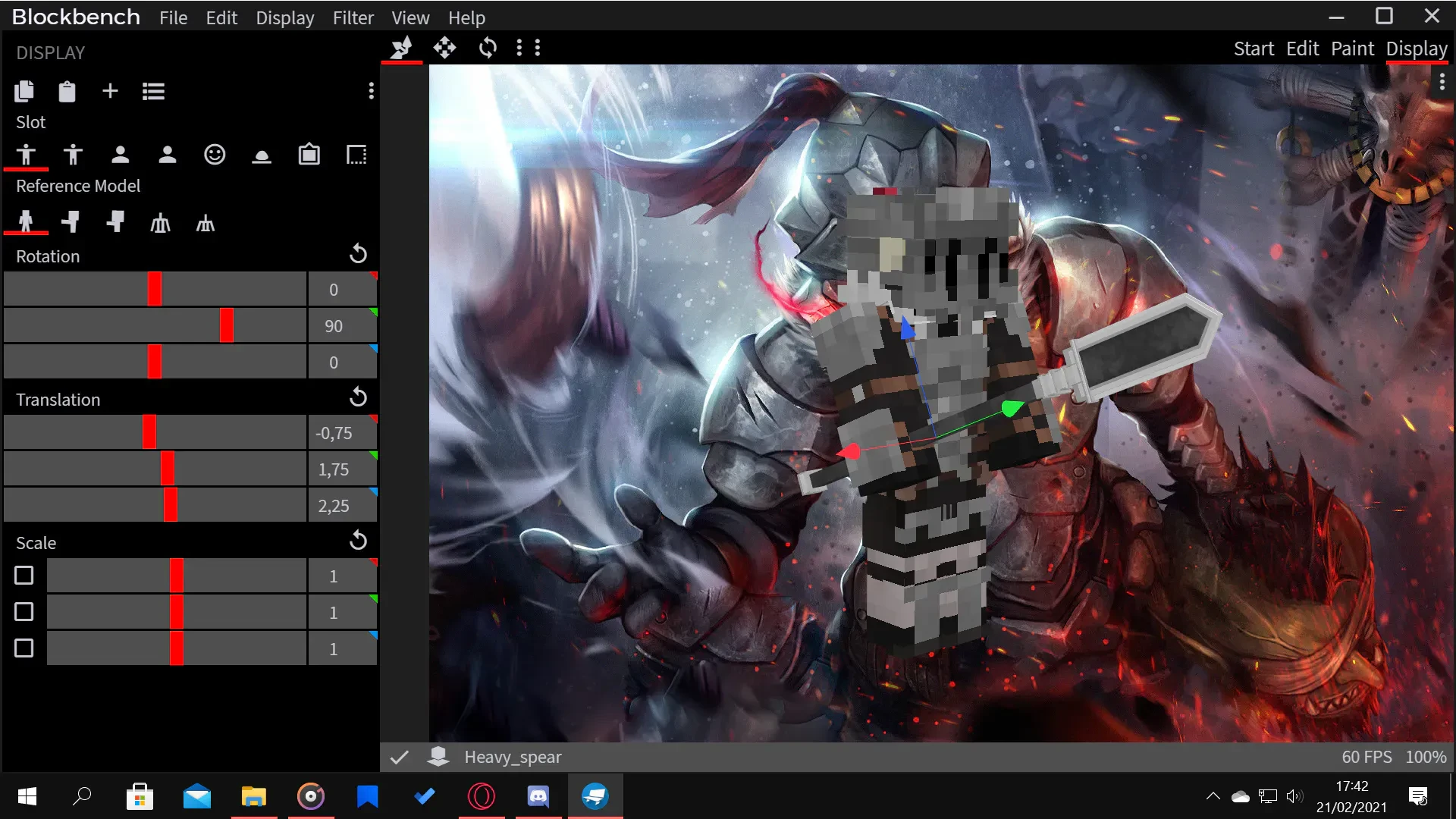
Task: Switch to the Edit mode tab
Action: click(x=1302, y=49)
